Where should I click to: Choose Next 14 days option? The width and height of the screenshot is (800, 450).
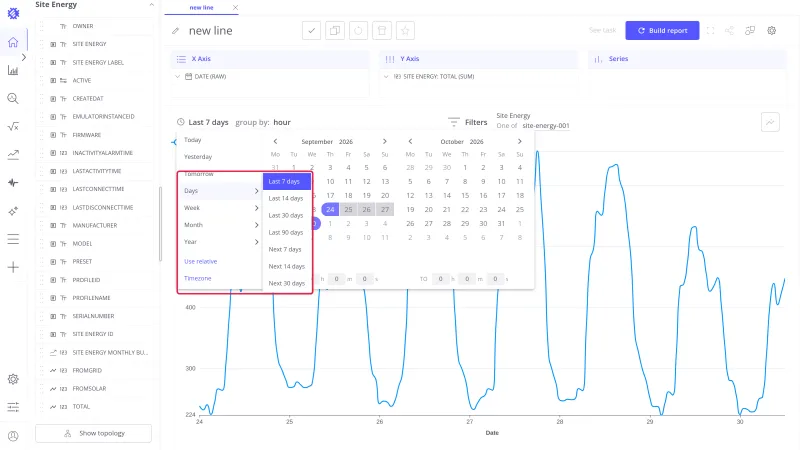click(287, 266)
